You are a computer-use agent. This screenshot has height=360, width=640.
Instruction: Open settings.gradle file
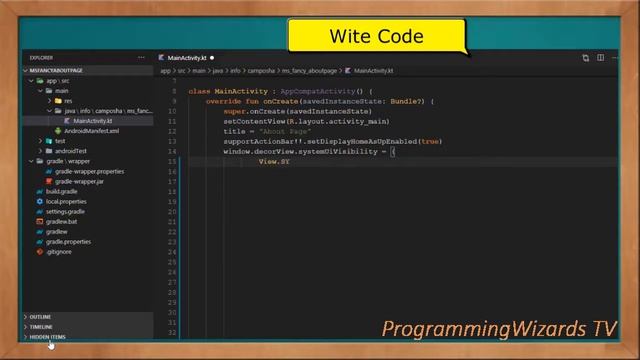(x=65, y=211)
